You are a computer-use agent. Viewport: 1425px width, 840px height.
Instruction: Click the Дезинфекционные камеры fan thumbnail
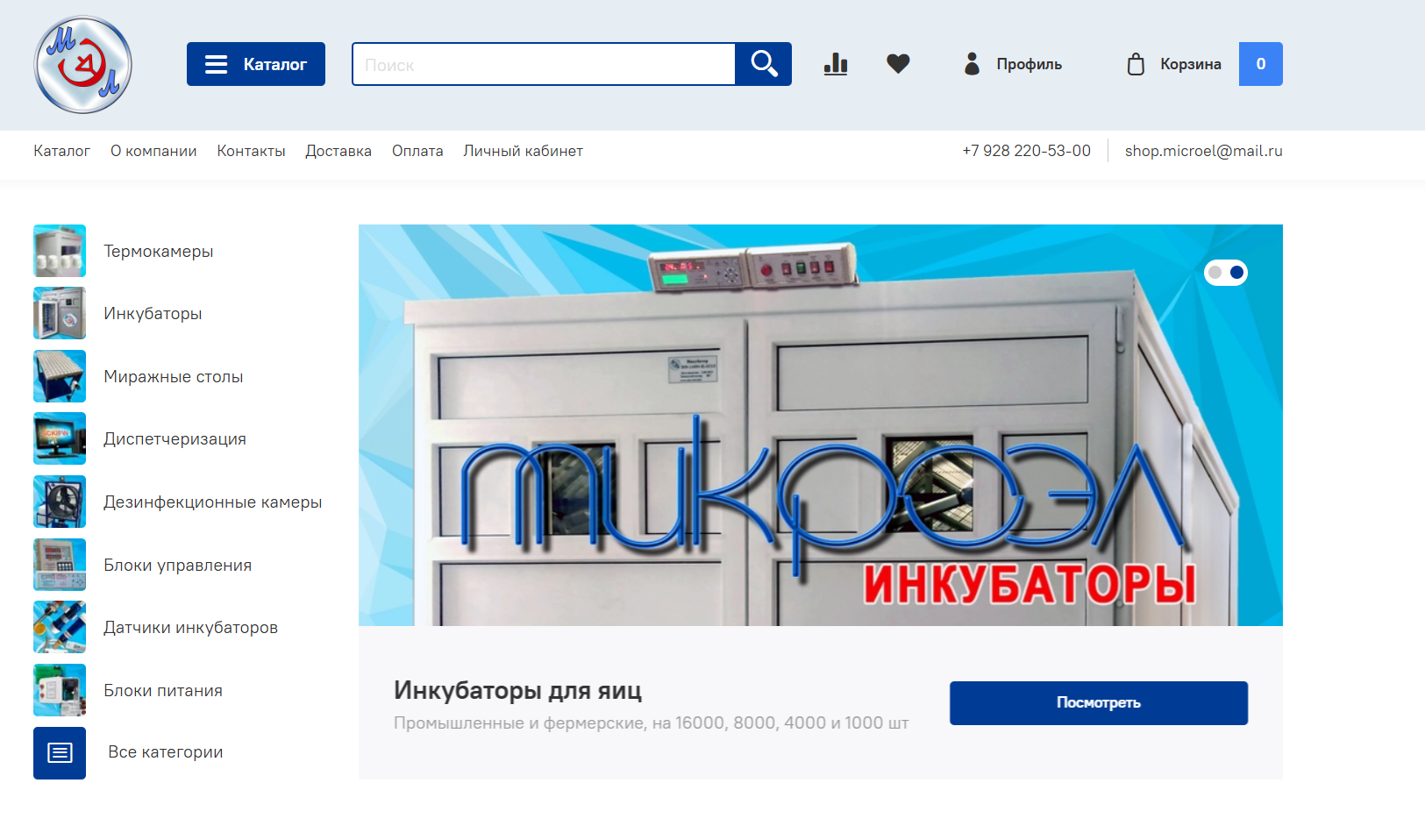click(60, 502)
